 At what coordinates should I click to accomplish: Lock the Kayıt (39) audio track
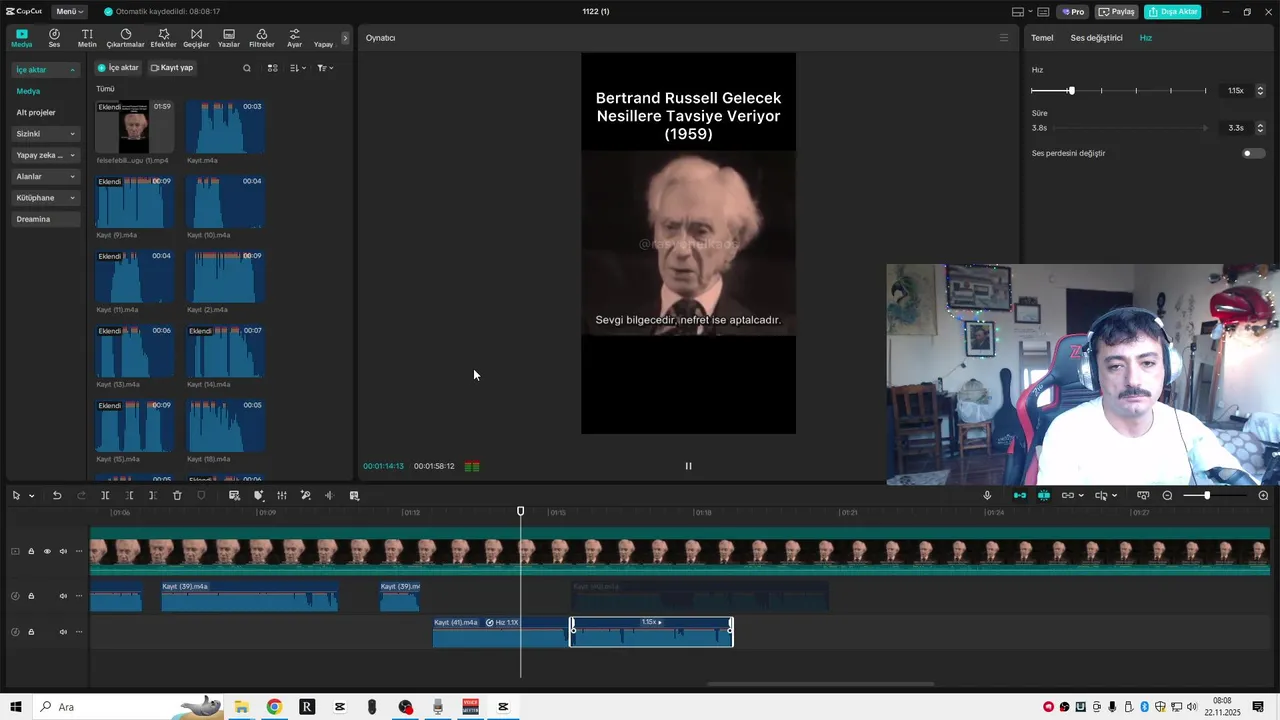click(x=31, y=596)
